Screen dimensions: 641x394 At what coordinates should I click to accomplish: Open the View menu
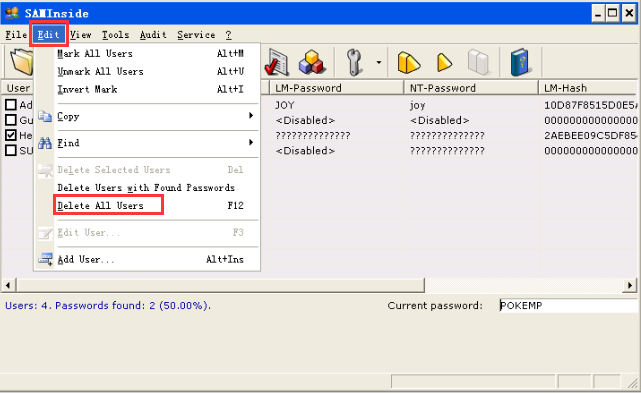click(81, 35)
